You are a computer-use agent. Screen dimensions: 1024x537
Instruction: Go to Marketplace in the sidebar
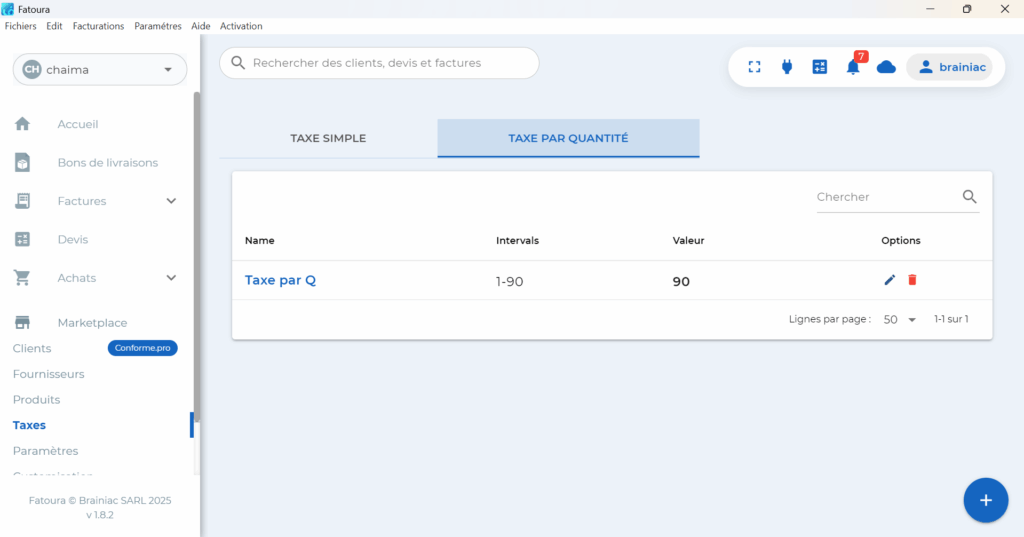pyautogui.click(x=92, y=323)
